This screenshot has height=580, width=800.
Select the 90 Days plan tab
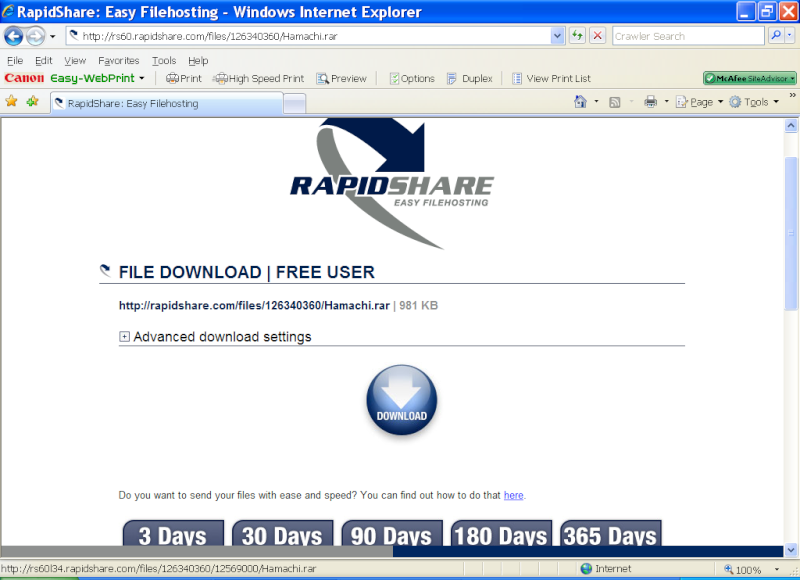[392, 533]
